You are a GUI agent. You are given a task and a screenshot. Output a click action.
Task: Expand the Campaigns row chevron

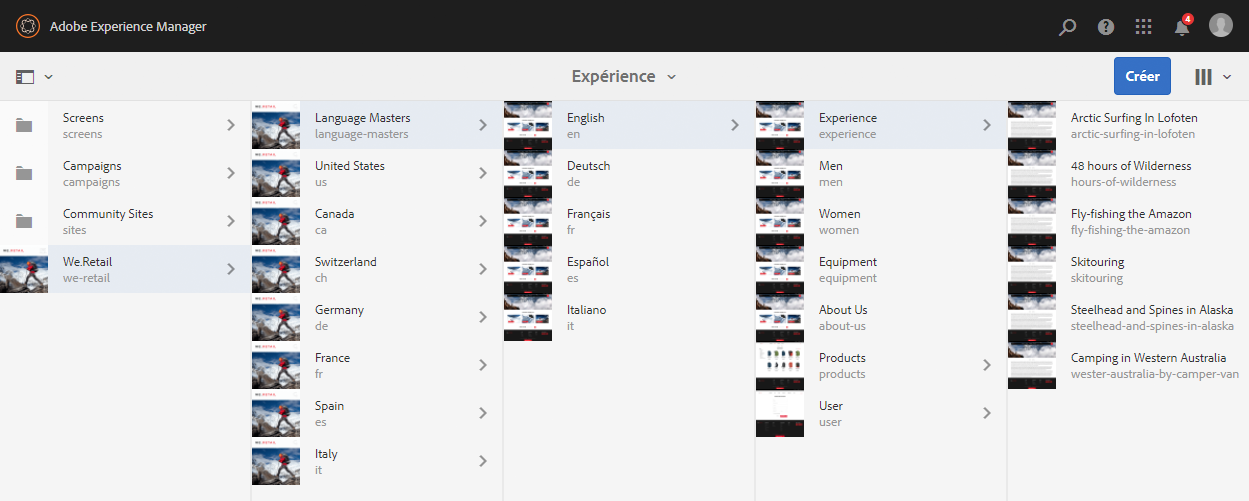[x=230, y=173]
